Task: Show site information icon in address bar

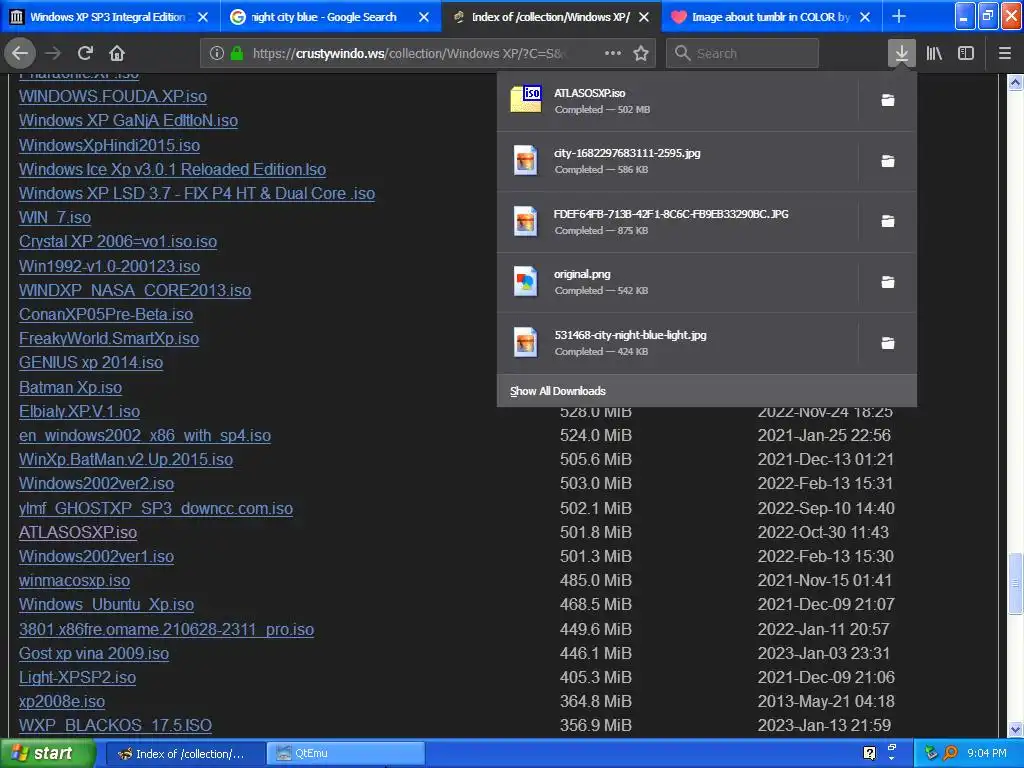Action: 216,54
